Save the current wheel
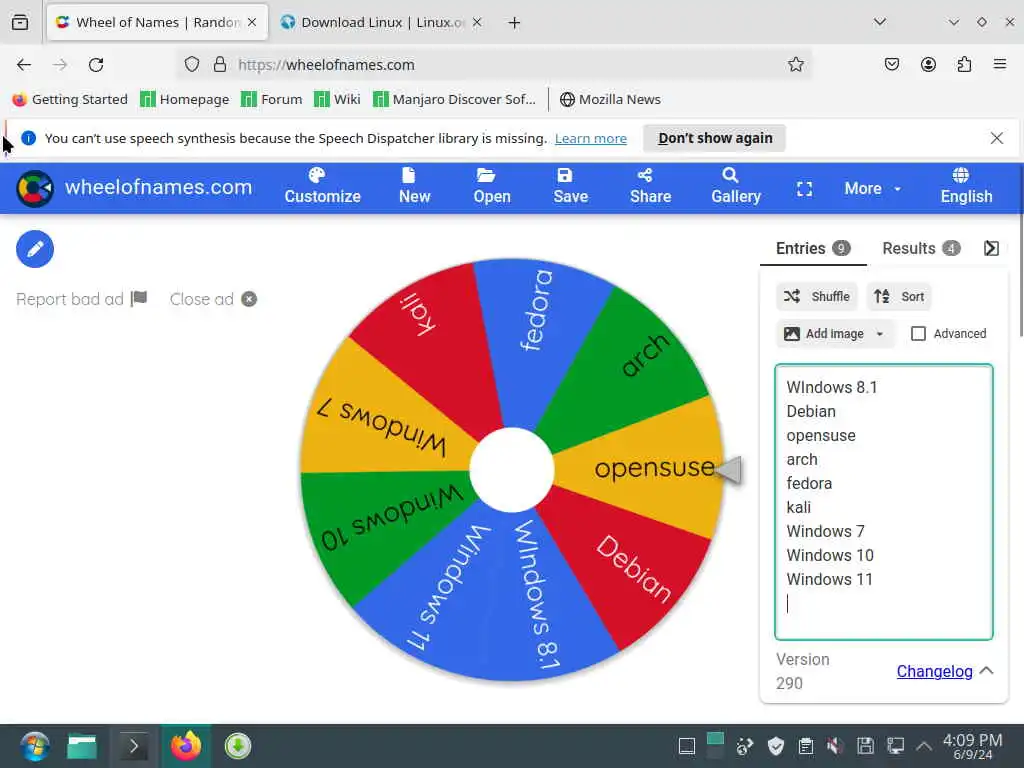Image resolution: width=1024 pixels, height=768 pixels. coord(571,187)
